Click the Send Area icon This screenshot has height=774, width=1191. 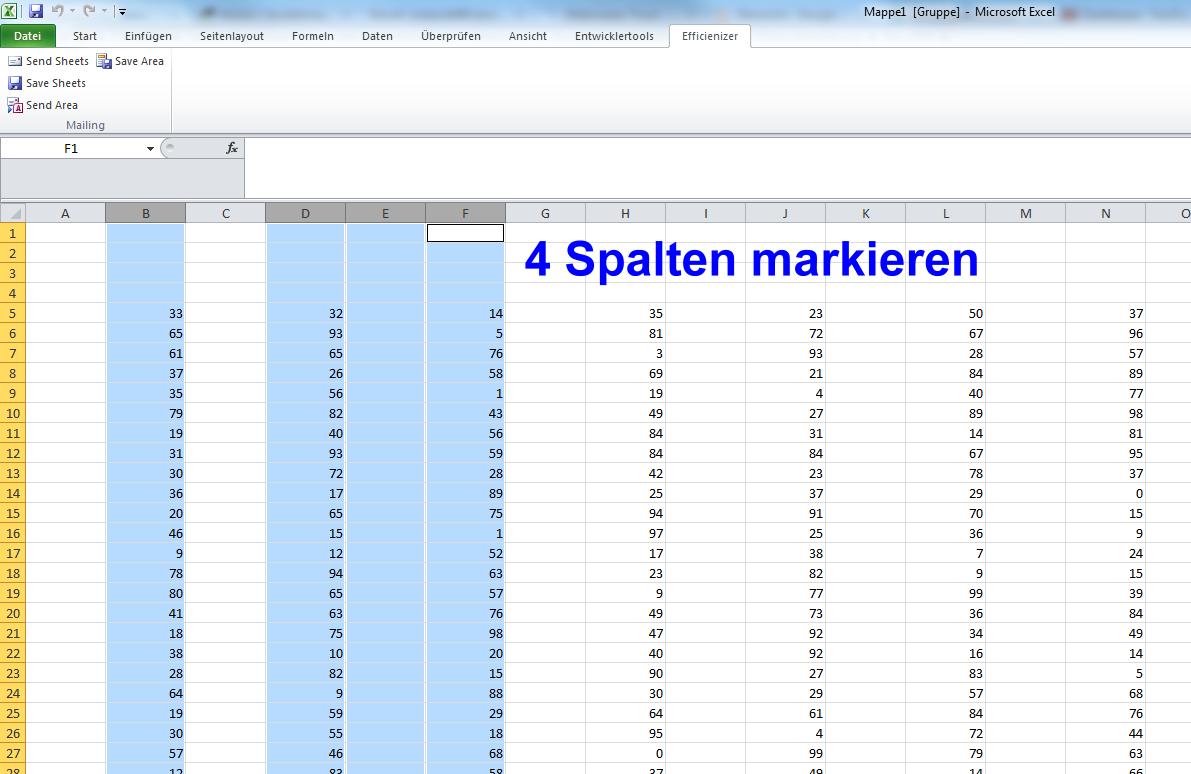14,106
